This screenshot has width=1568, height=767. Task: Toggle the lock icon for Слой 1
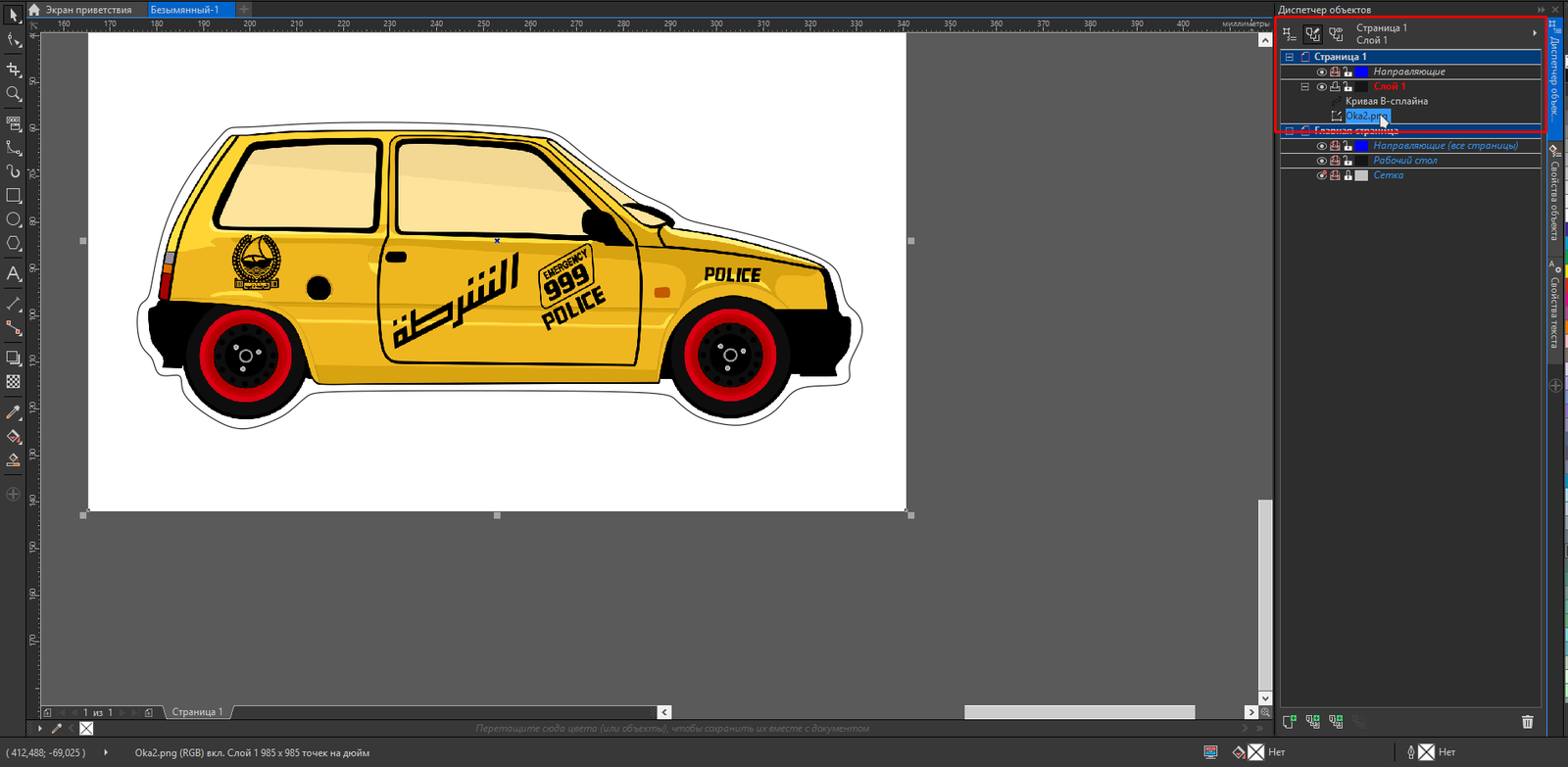click(1347, 86)
